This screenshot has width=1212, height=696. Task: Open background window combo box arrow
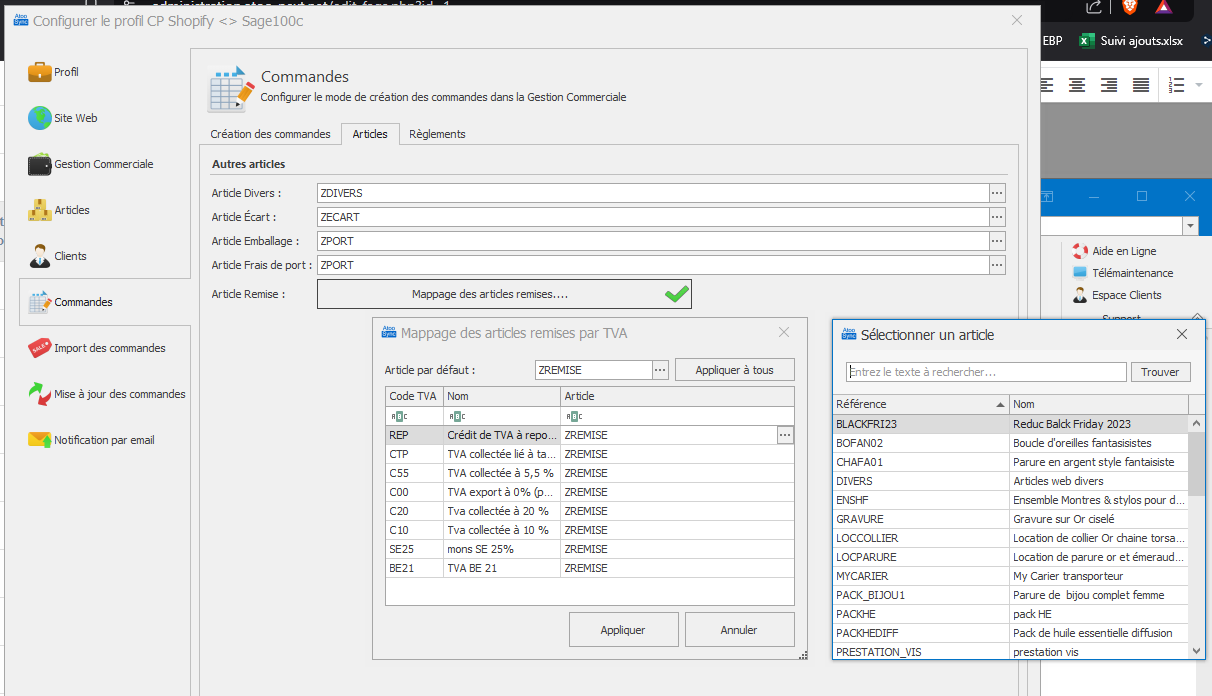pyautogui.click(x=1189, y=227)
